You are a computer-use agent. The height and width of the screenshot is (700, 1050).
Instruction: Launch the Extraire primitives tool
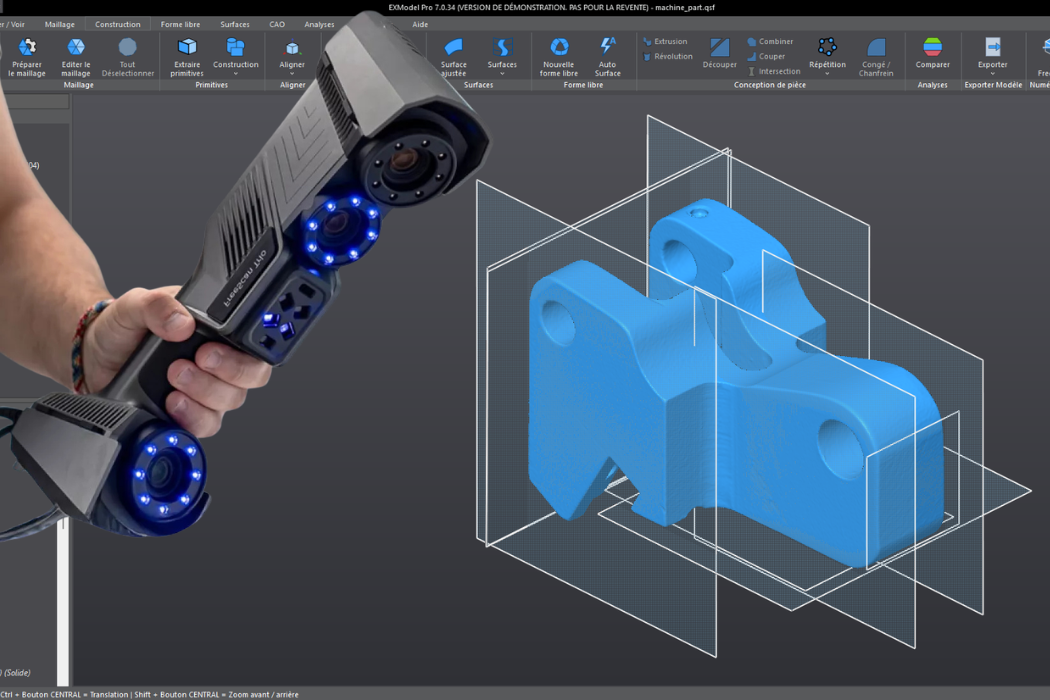pyautogui.click(x=187, y=57)
